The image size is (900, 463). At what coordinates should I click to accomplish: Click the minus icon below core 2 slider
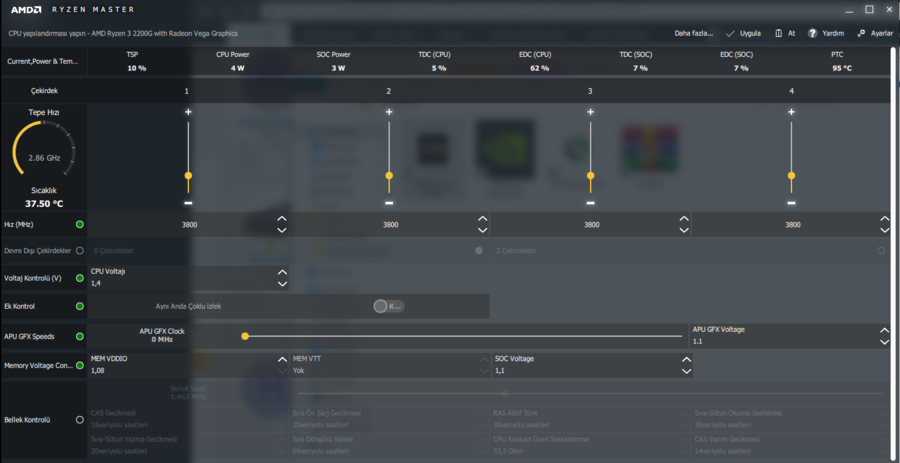(389, 203)
